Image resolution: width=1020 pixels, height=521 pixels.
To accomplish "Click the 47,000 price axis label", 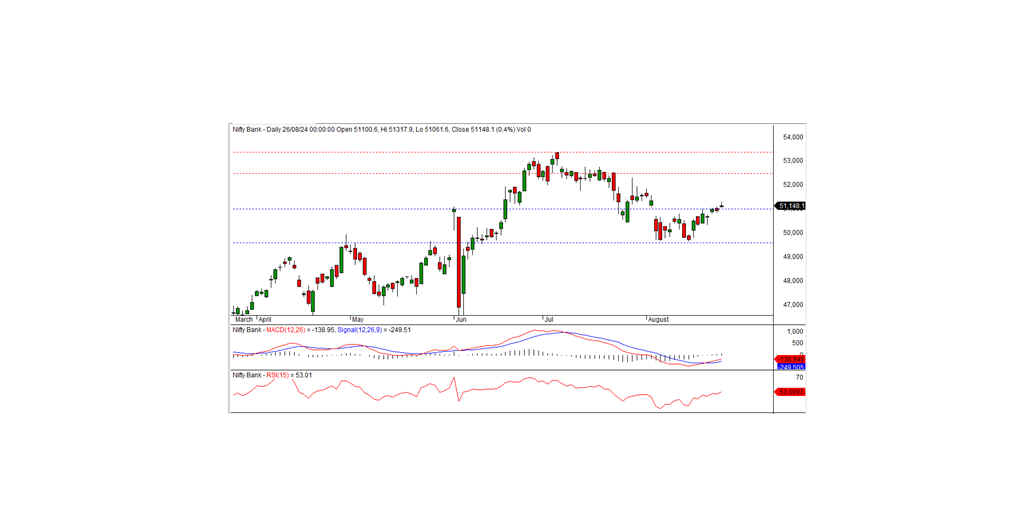I will pyautogui.click(x=793, y=305).
